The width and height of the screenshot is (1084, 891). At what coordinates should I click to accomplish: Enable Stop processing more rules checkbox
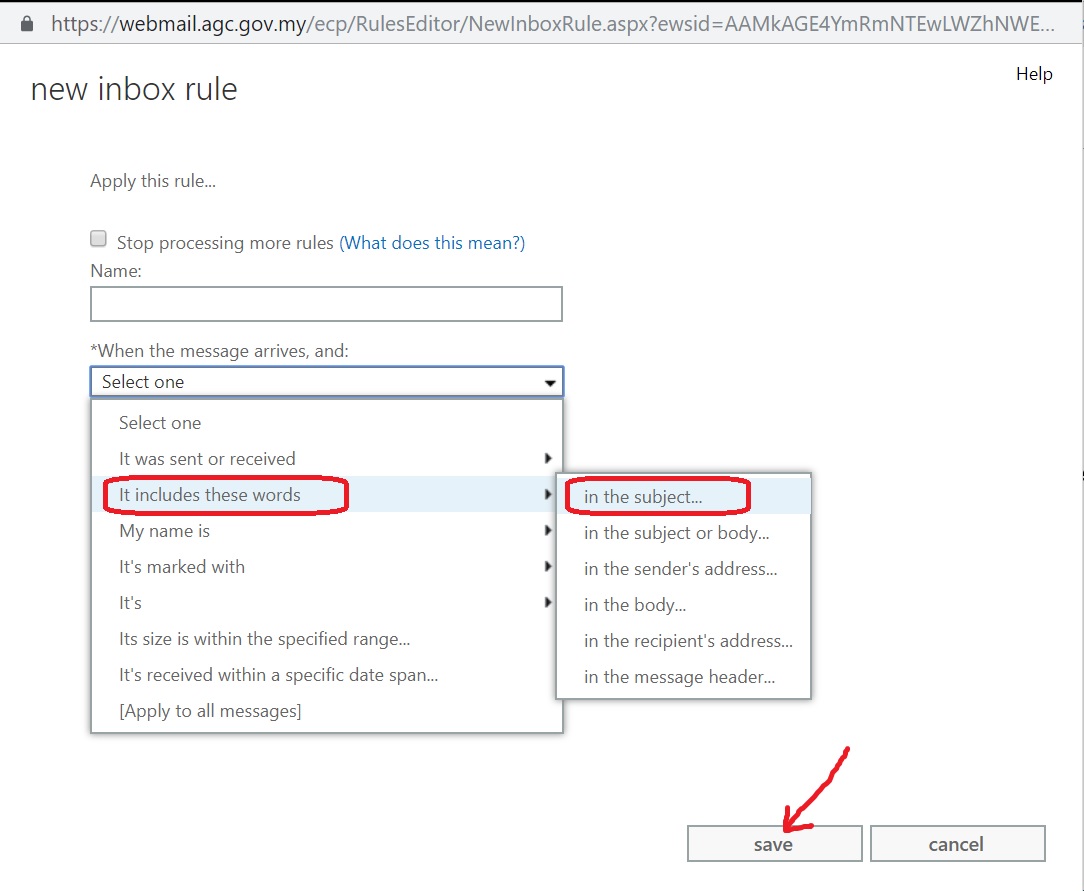[x=98, y=239]
